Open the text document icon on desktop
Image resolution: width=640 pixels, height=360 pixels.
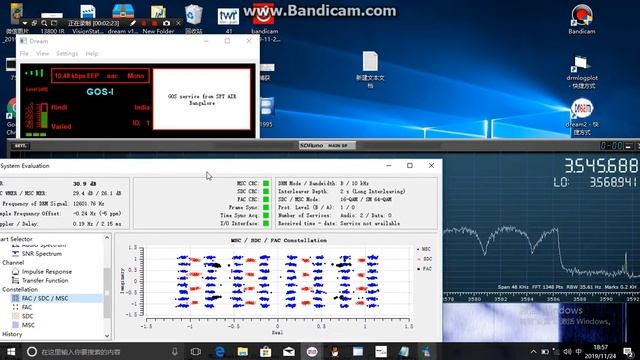370,69
